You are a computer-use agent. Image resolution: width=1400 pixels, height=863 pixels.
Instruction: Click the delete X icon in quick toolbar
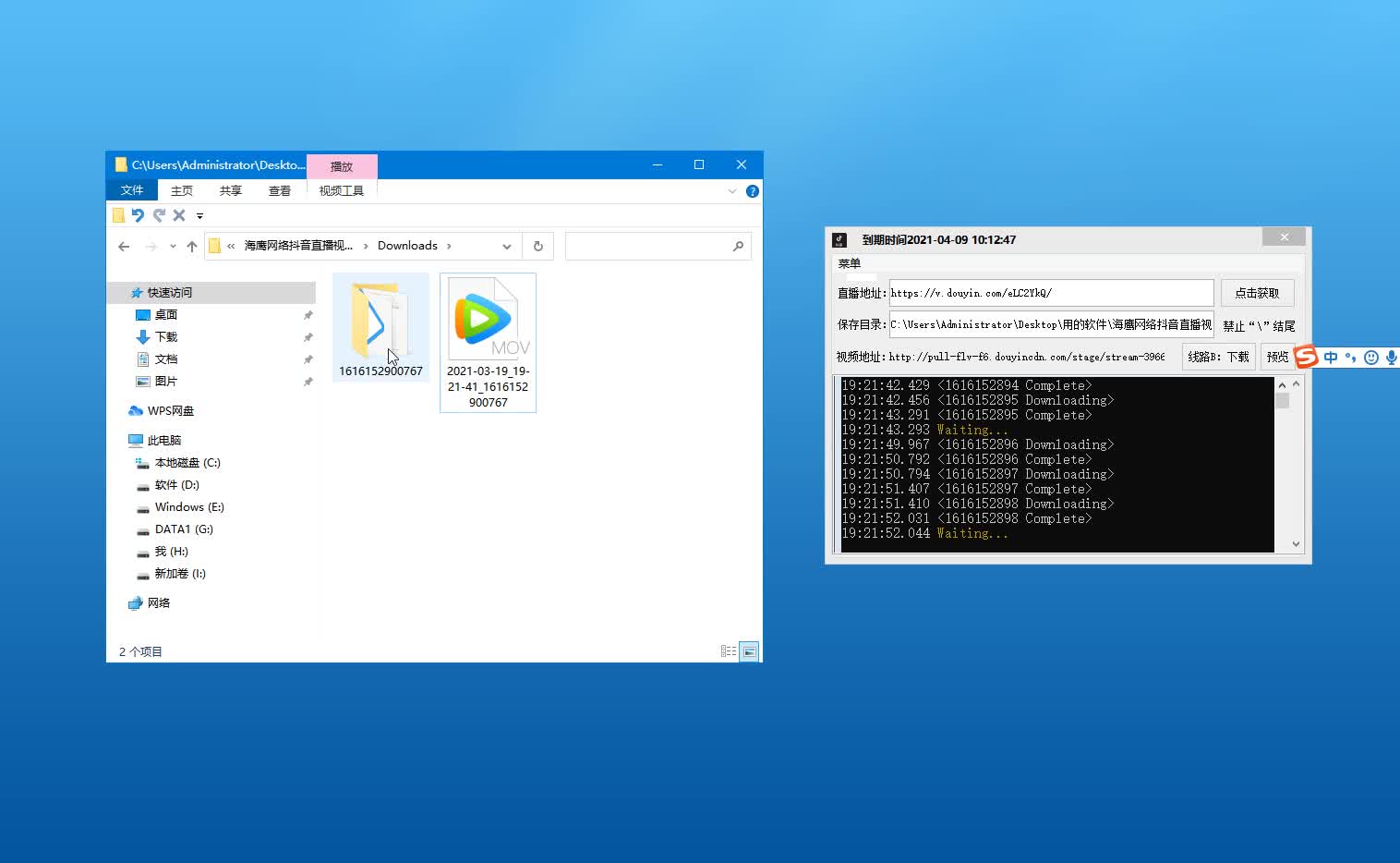(x=179, y=215)
